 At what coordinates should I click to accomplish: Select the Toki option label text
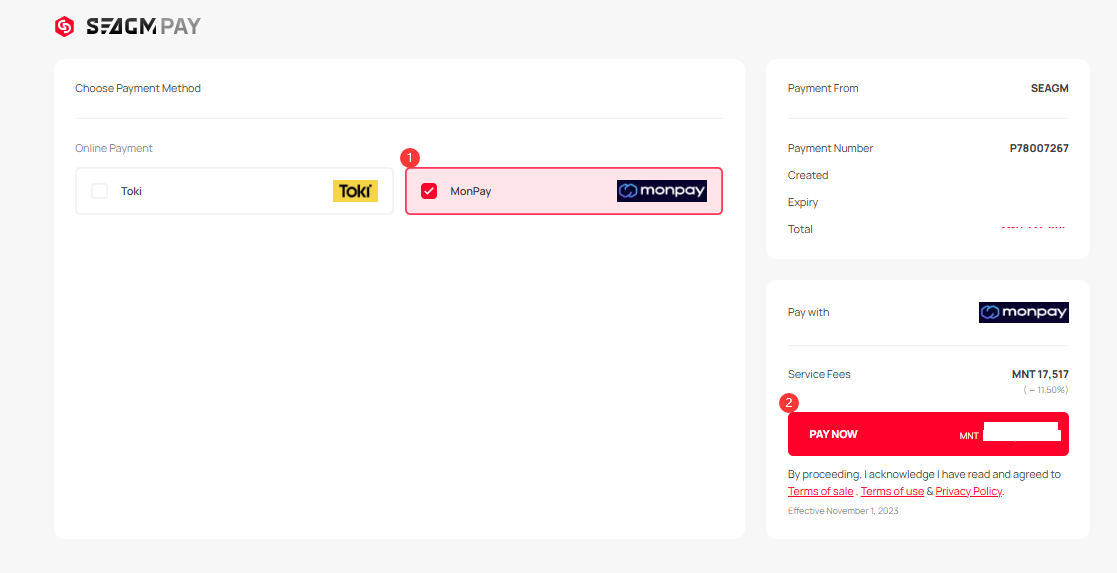point(131,191)
